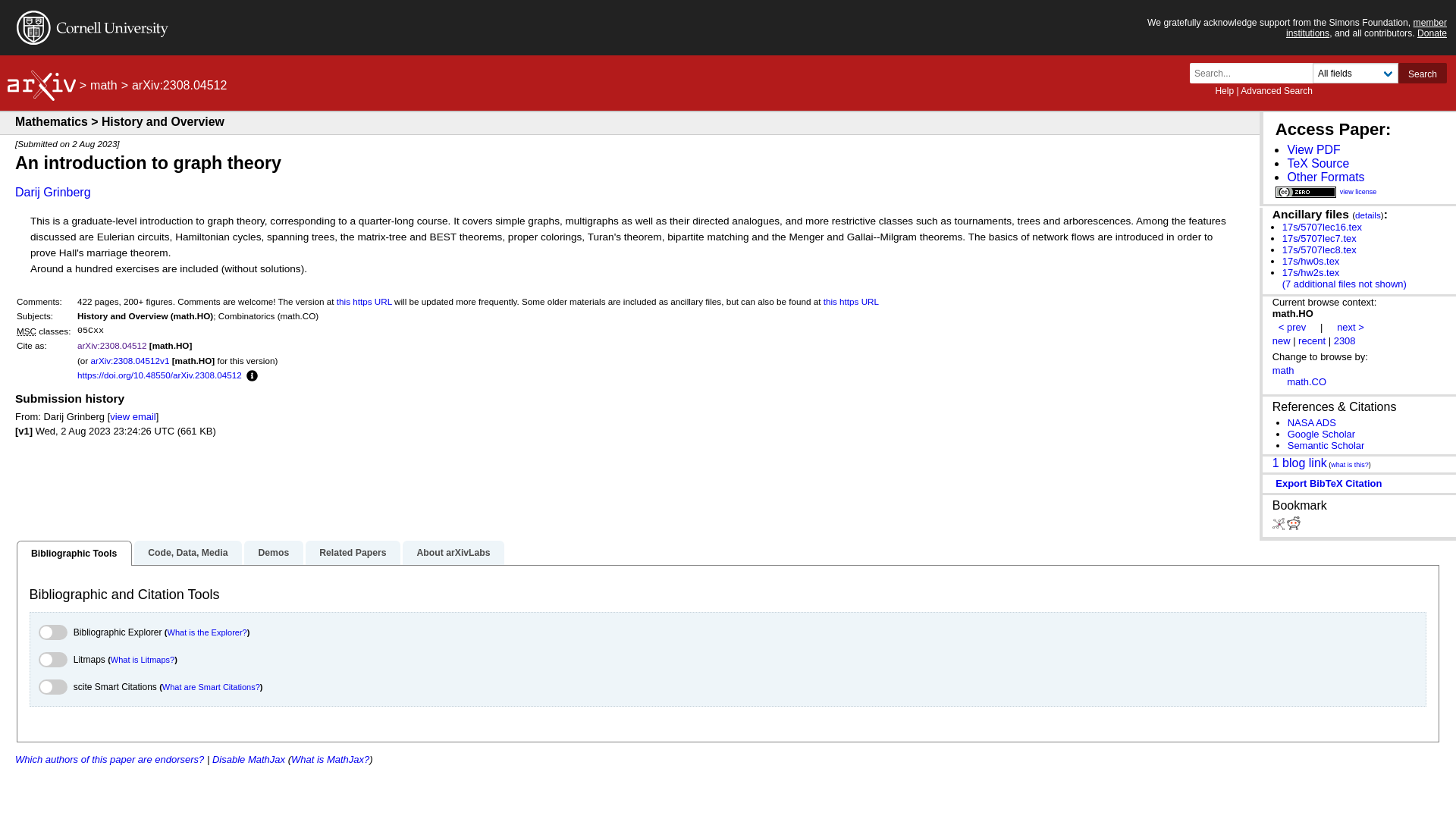Click Export BibTeX Citation button
Viewport: 1456px width, 819px height.
coord(1328,483)
